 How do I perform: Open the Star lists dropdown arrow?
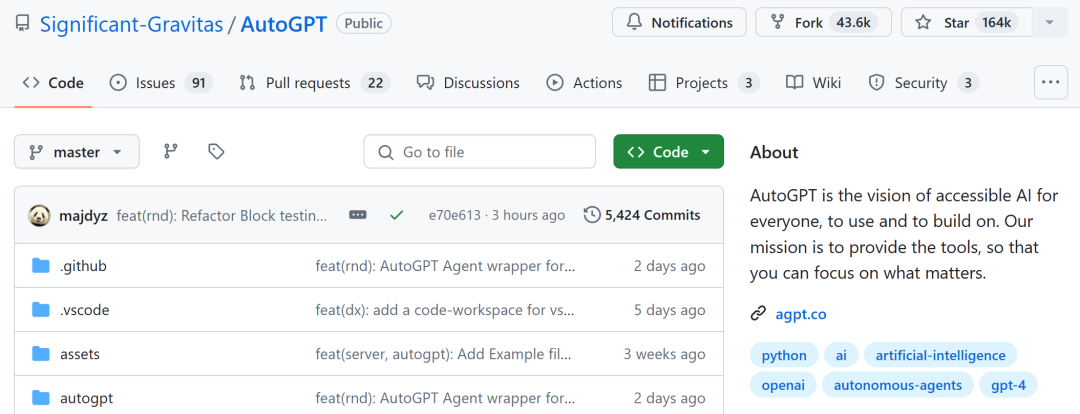(1050, 23)
